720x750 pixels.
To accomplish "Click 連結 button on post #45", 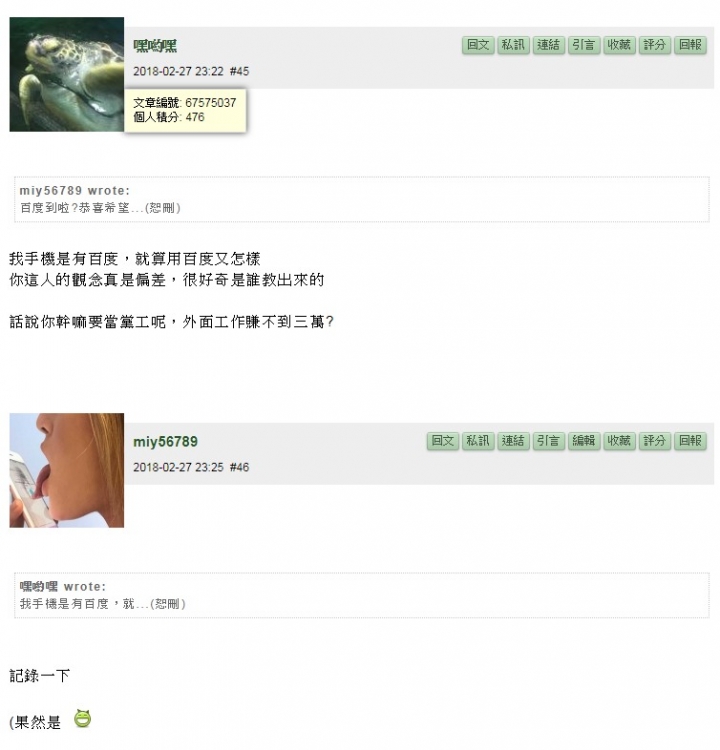I will (x=549, y=45).
